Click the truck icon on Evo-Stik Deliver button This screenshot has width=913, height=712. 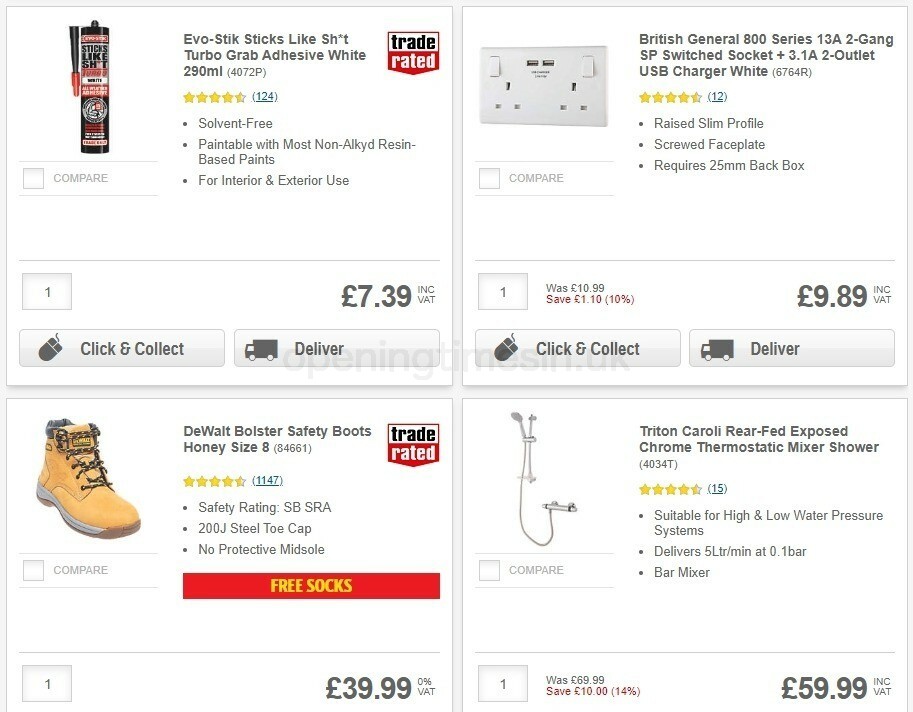point(261,348)
